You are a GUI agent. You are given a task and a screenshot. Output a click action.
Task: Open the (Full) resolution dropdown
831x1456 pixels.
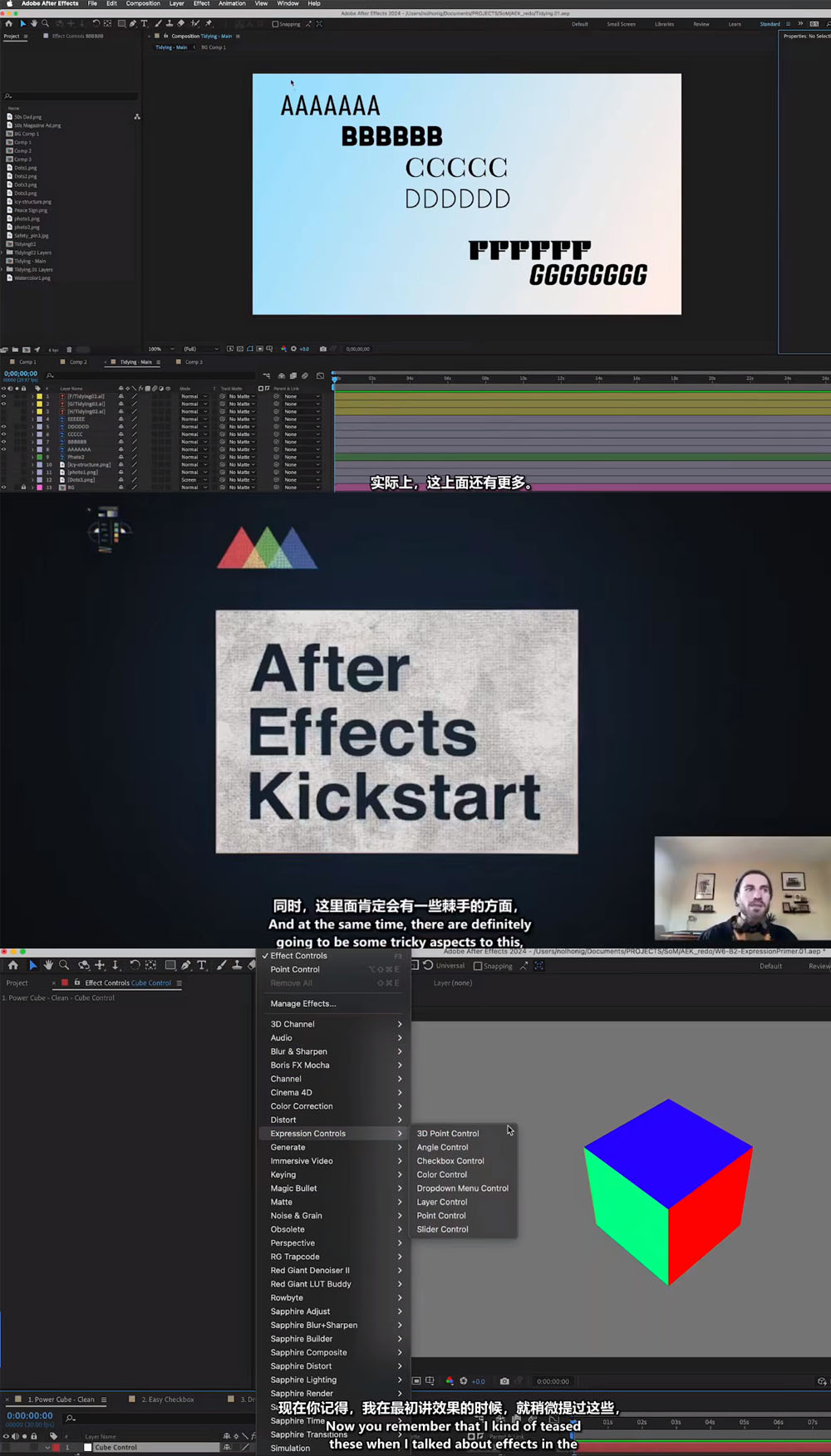tap(201, 349)
